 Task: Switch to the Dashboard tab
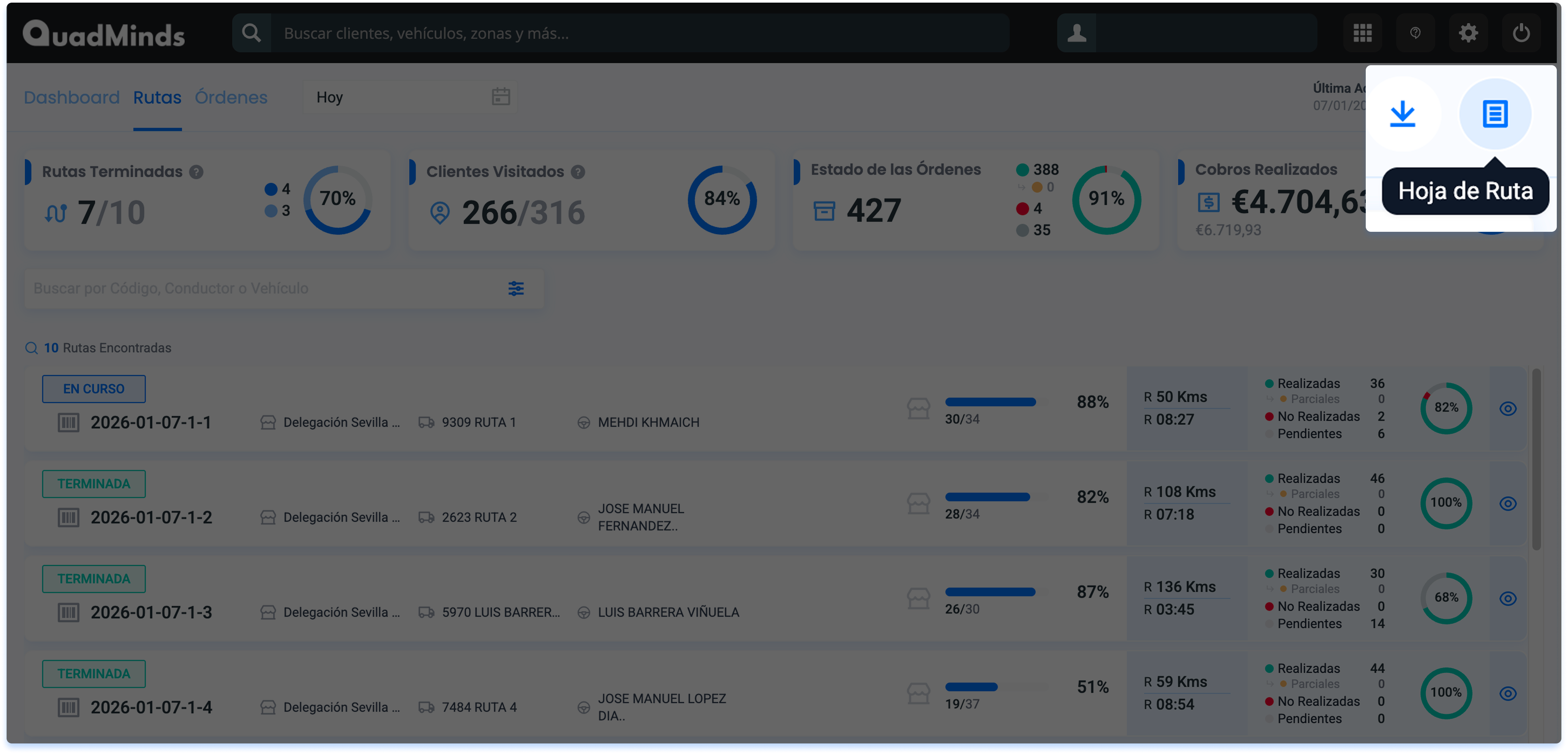[71, 97]
